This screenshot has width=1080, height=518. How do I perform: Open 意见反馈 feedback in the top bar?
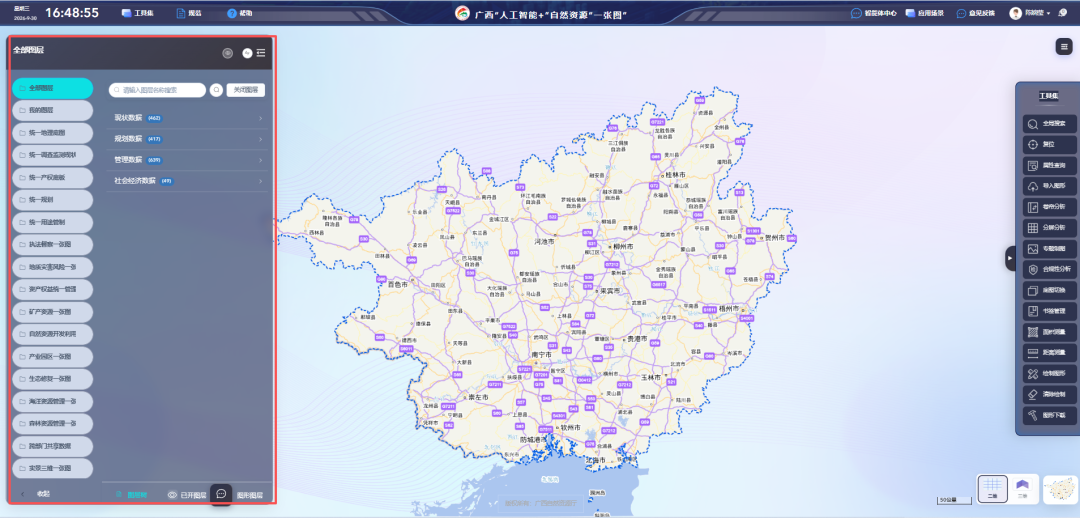(x=975, y=13)
